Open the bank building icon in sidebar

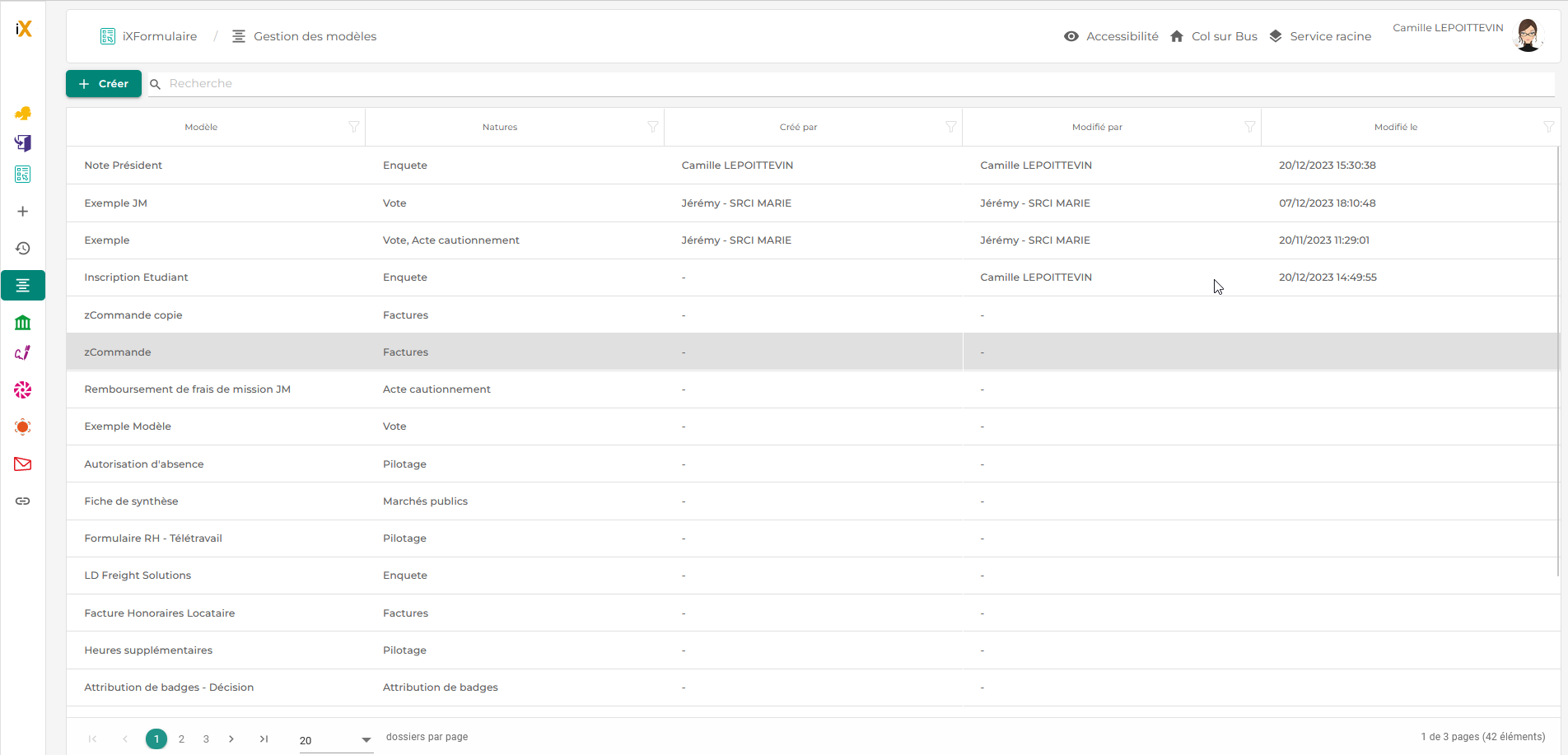tap(23, 323)
